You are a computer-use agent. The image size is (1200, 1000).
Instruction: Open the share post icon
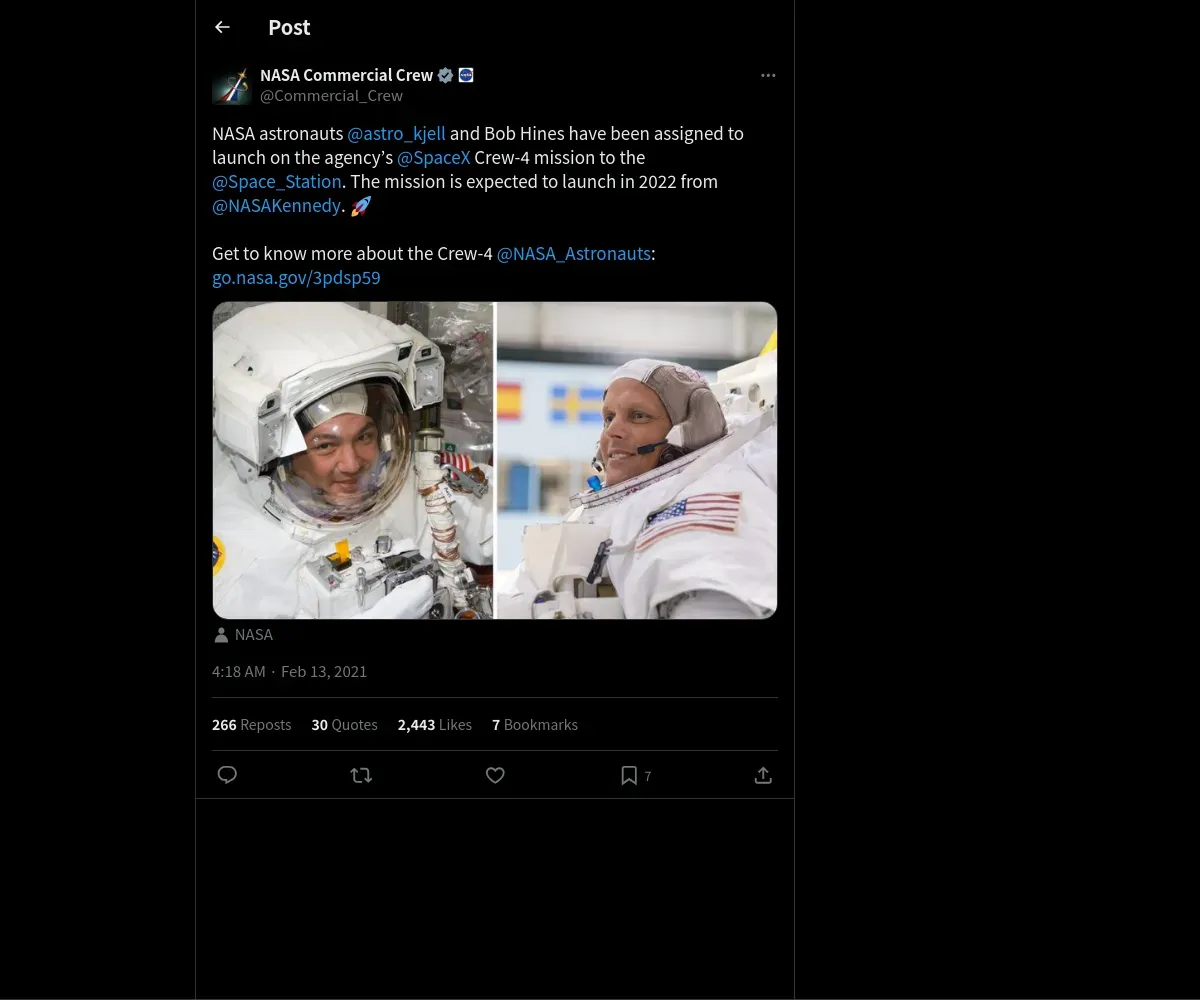pyautogui.click(x=763, y=775)
